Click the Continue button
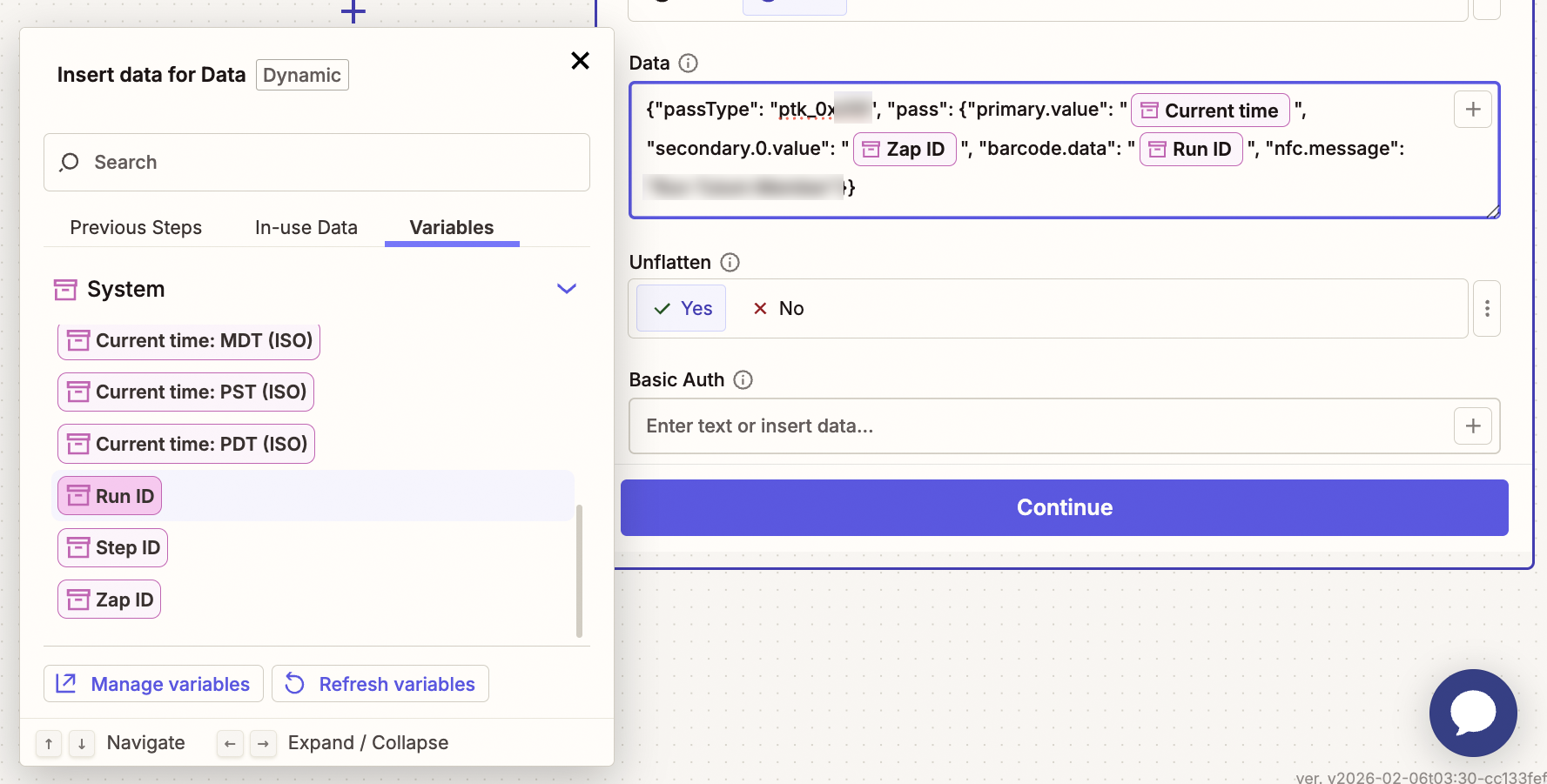The width and height of the screenshot is (1547, 784). 1064,507
